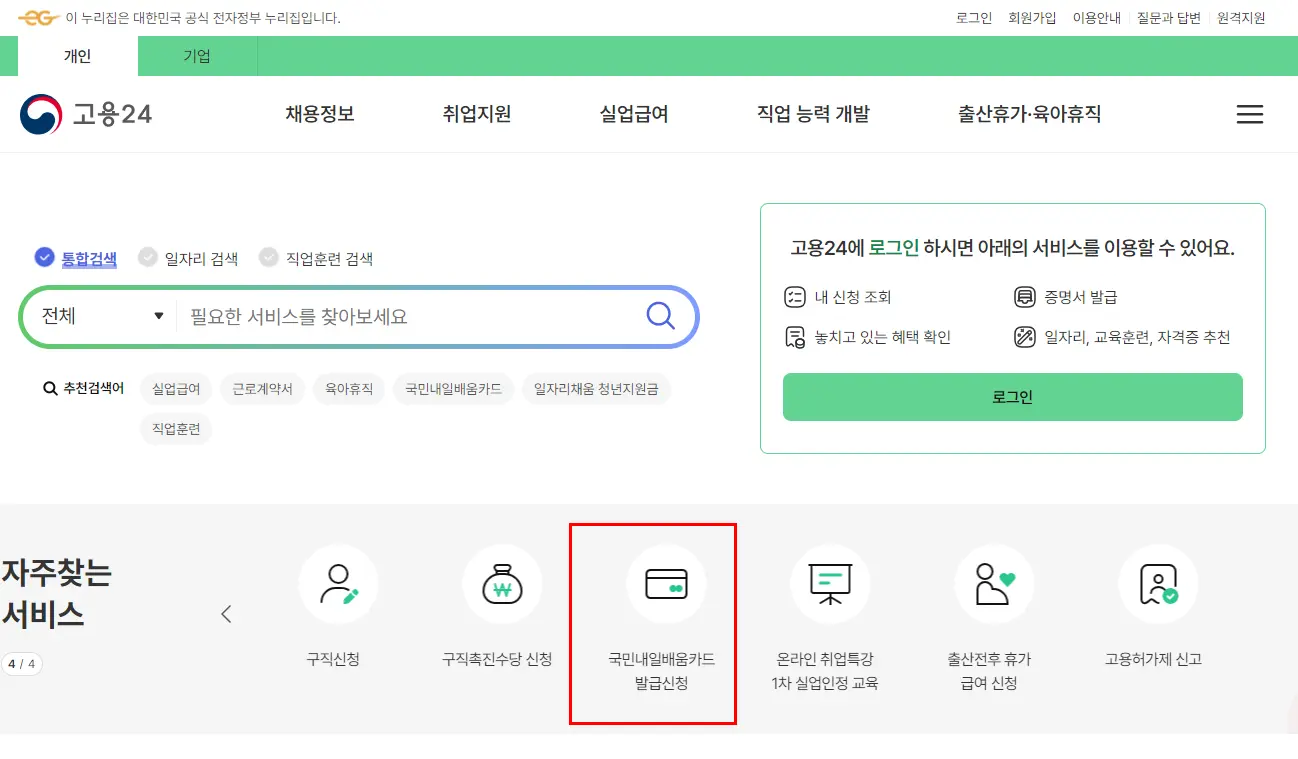Switch to the 기업 tab
1298x759 pixels.
tap(196, 56)
